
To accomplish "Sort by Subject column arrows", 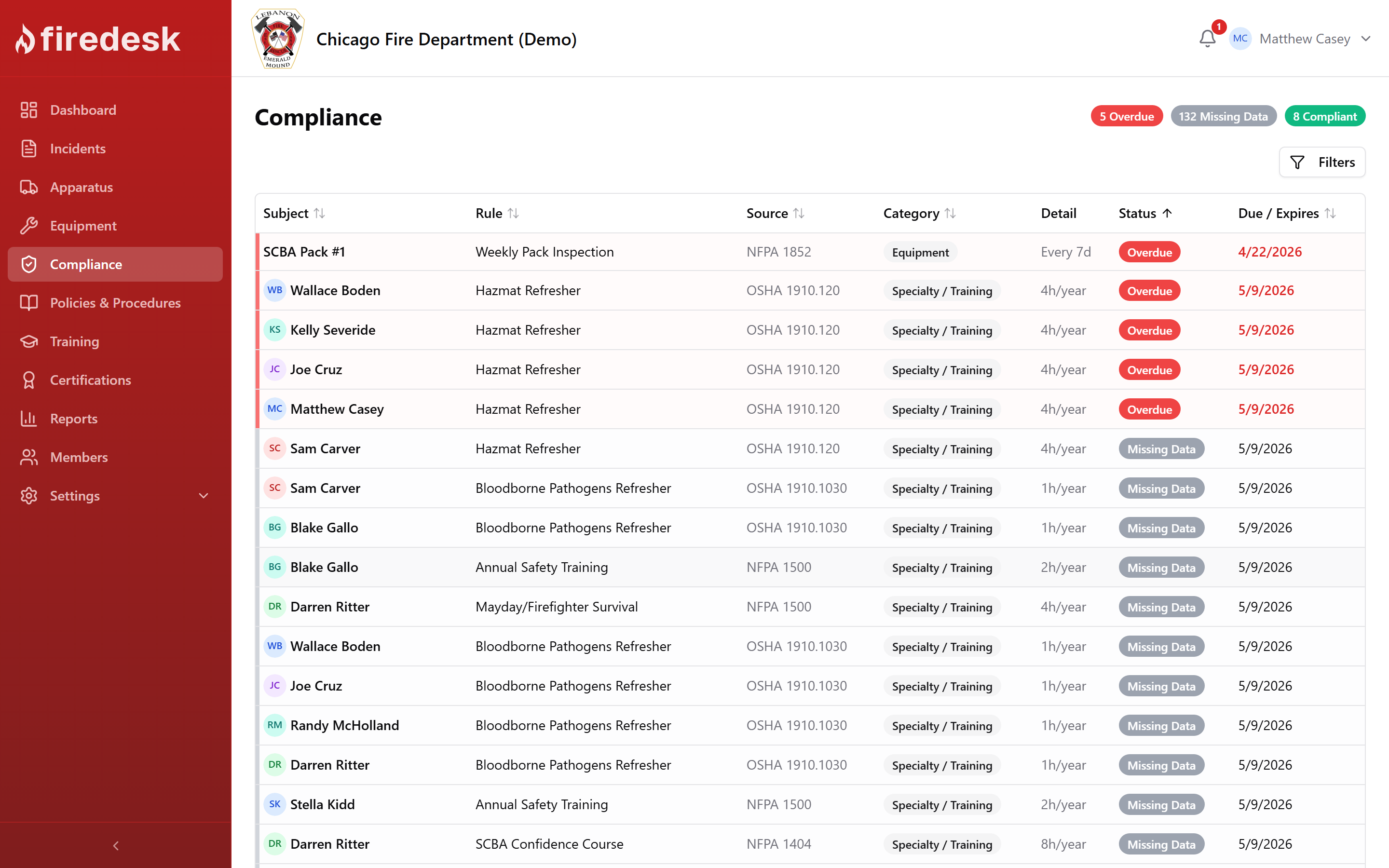I will pyautogui.click(x=320, y=213).
